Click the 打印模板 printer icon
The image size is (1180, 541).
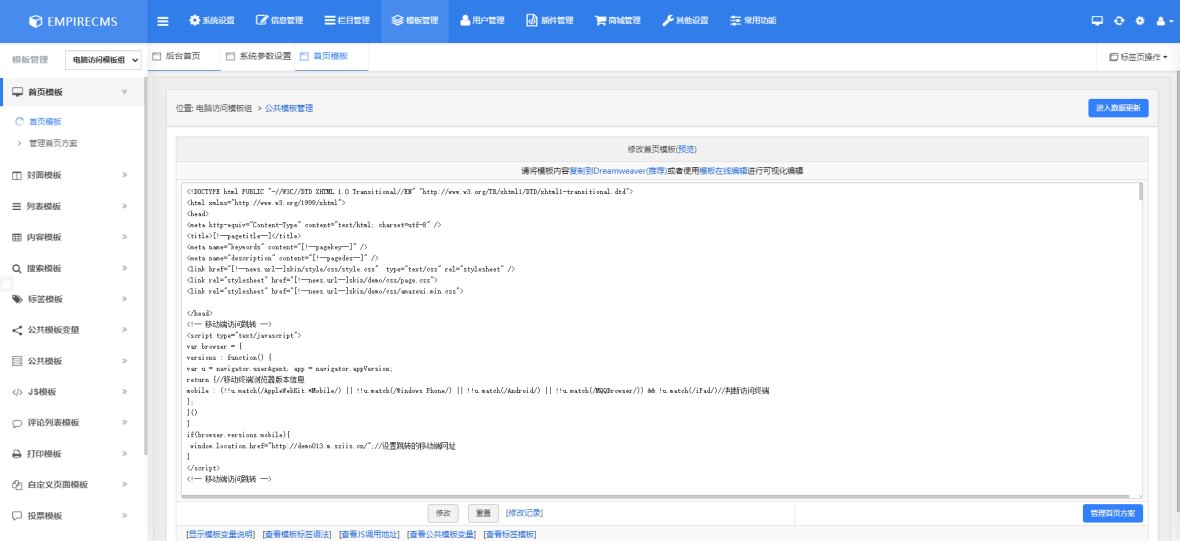(x=17, y=454)
